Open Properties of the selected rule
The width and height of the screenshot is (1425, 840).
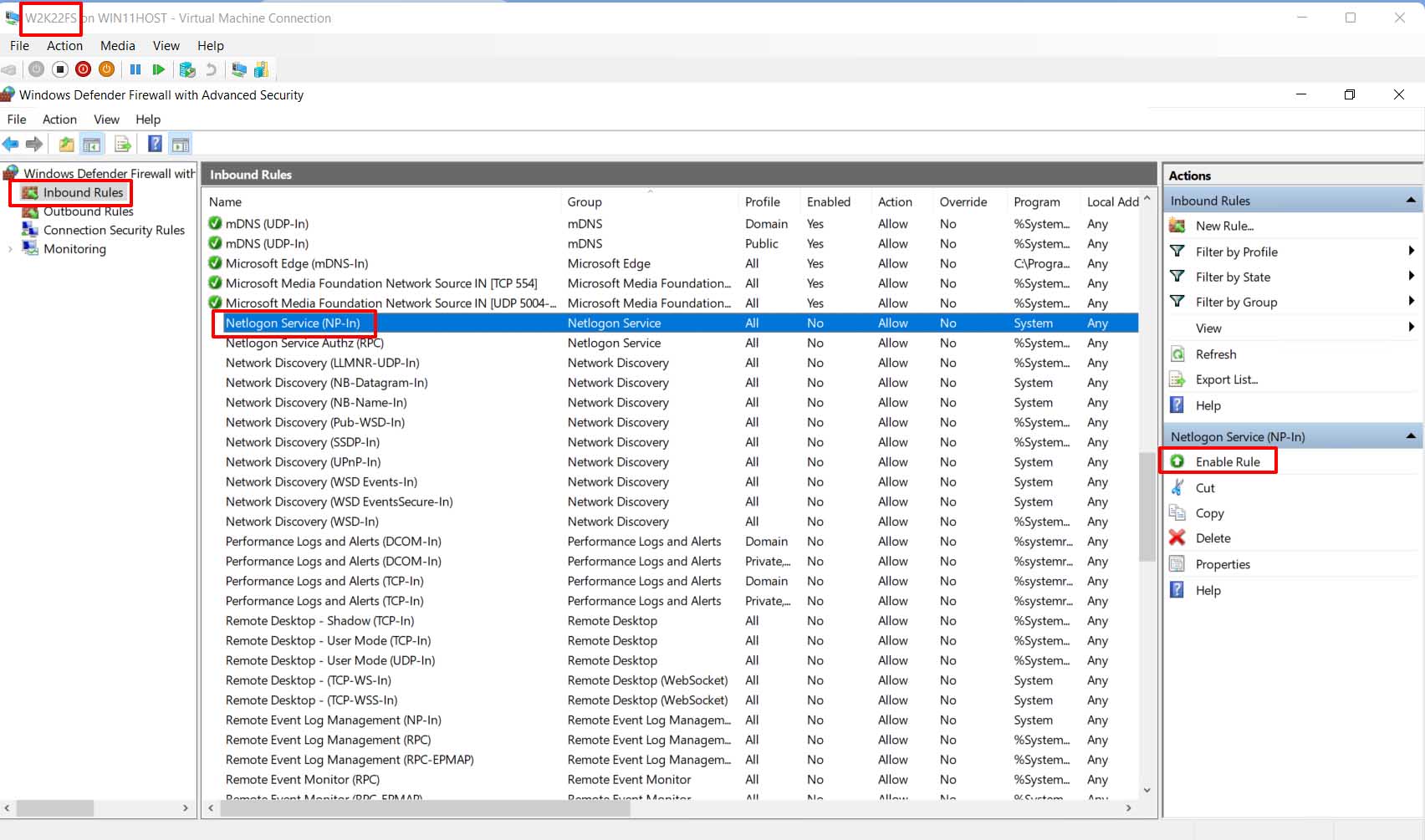[x=1223, y=564]
